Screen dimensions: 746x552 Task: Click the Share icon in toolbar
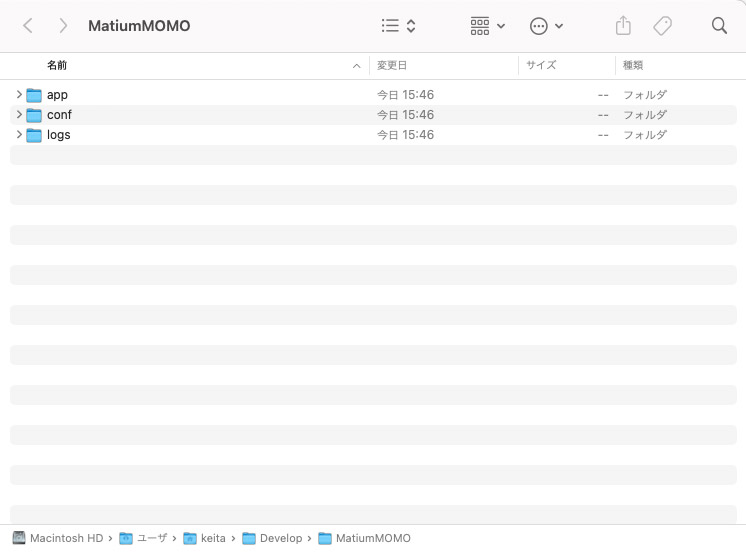click(x=623, y=26)
